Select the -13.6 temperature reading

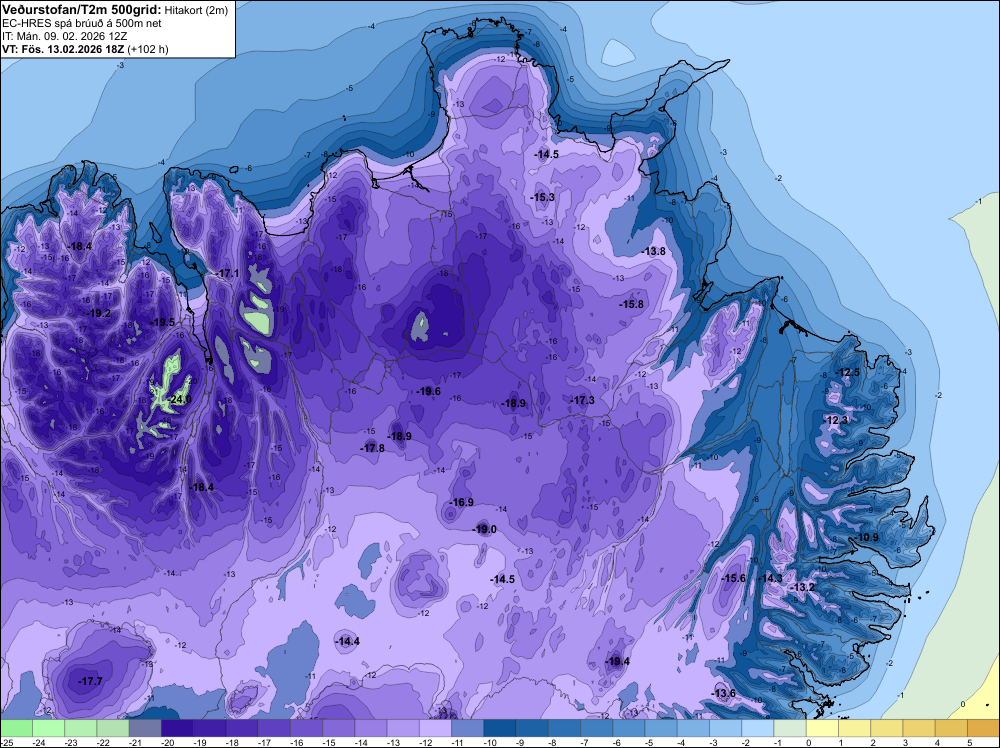[x=724, y=694]
